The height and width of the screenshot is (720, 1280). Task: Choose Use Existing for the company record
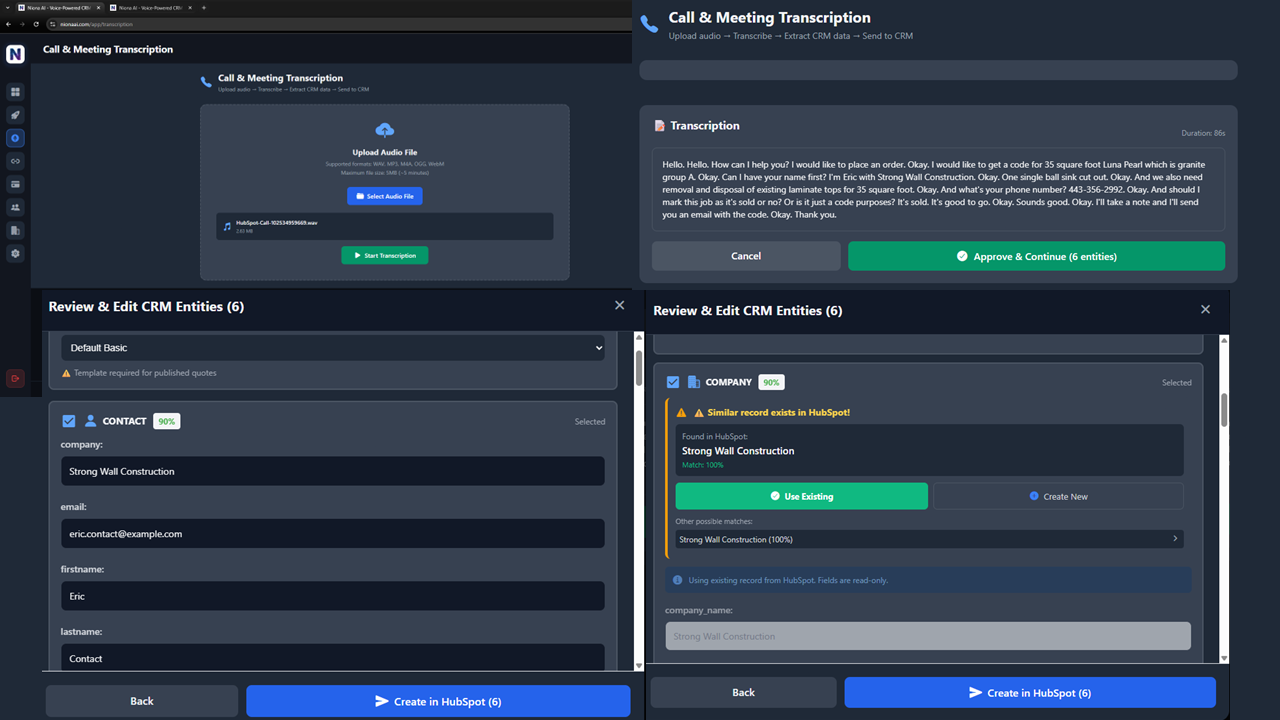tap(801, 496)
